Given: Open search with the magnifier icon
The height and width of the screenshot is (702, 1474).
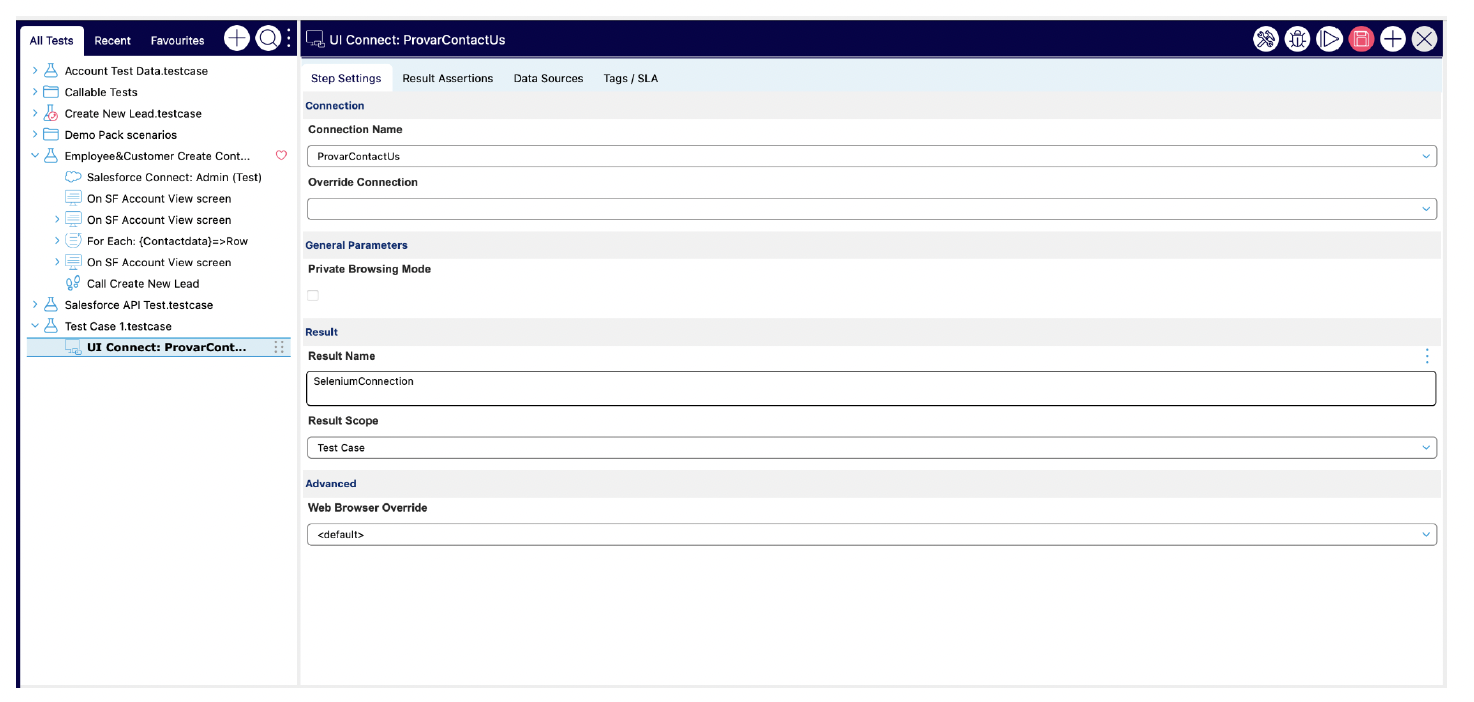Looking at the screenshot, I should tap(268, 39).
